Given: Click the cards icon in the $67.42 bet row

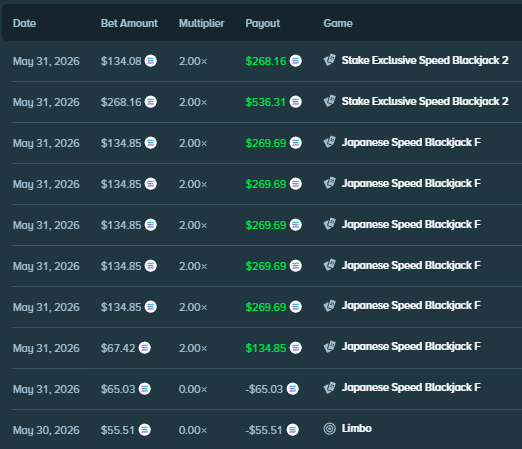Looking at the screenshot, I should tap(330, 347).
